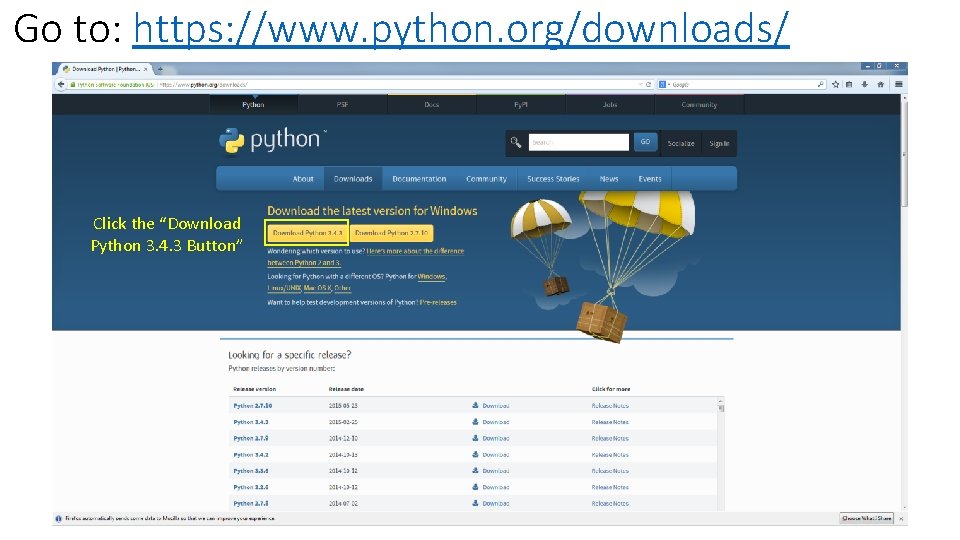Open the Documentation navigation menu
This screenshot has height=540, width=960.
point(419,179)
